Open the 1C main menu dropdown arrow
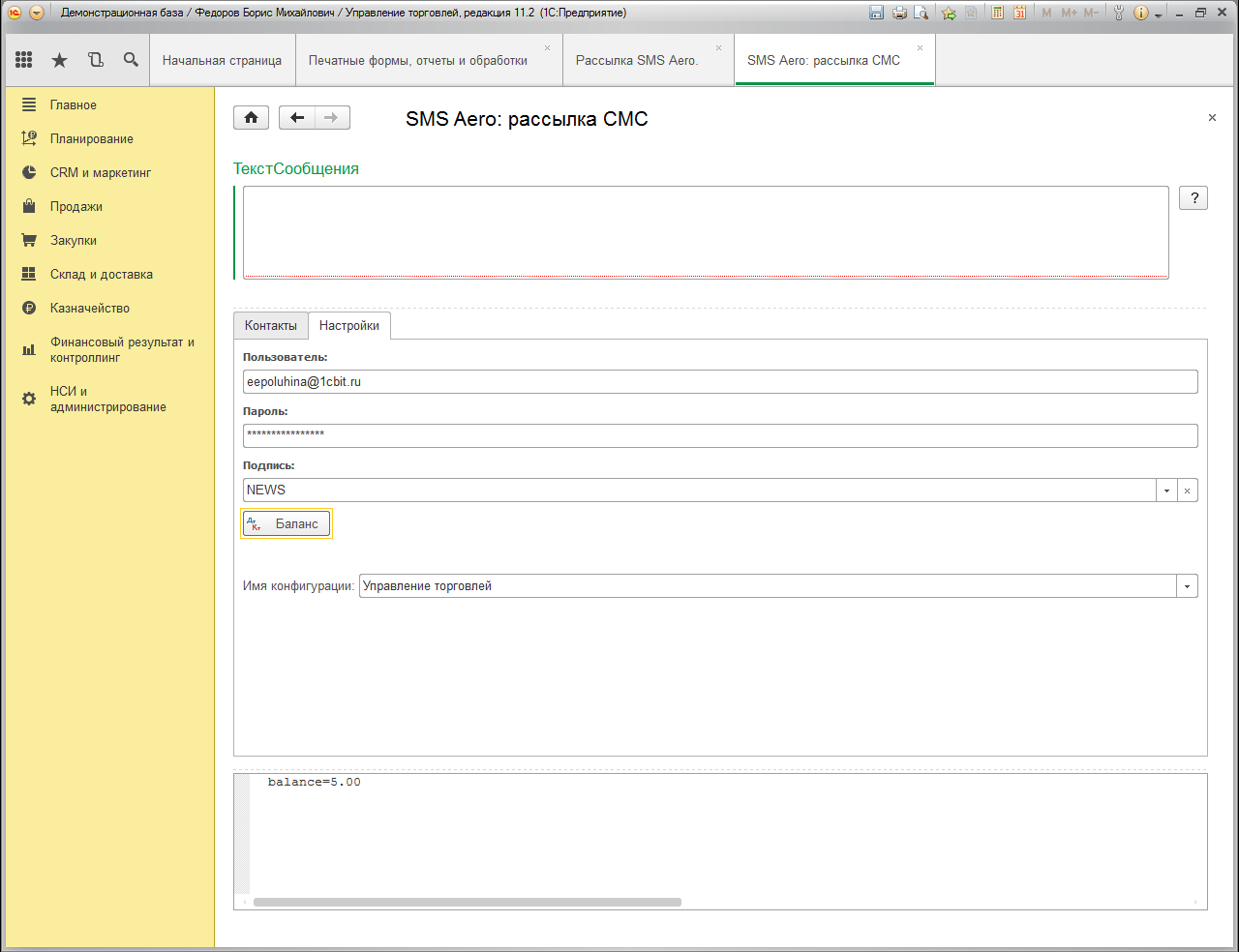The image size is (1239, 952). 37,13
